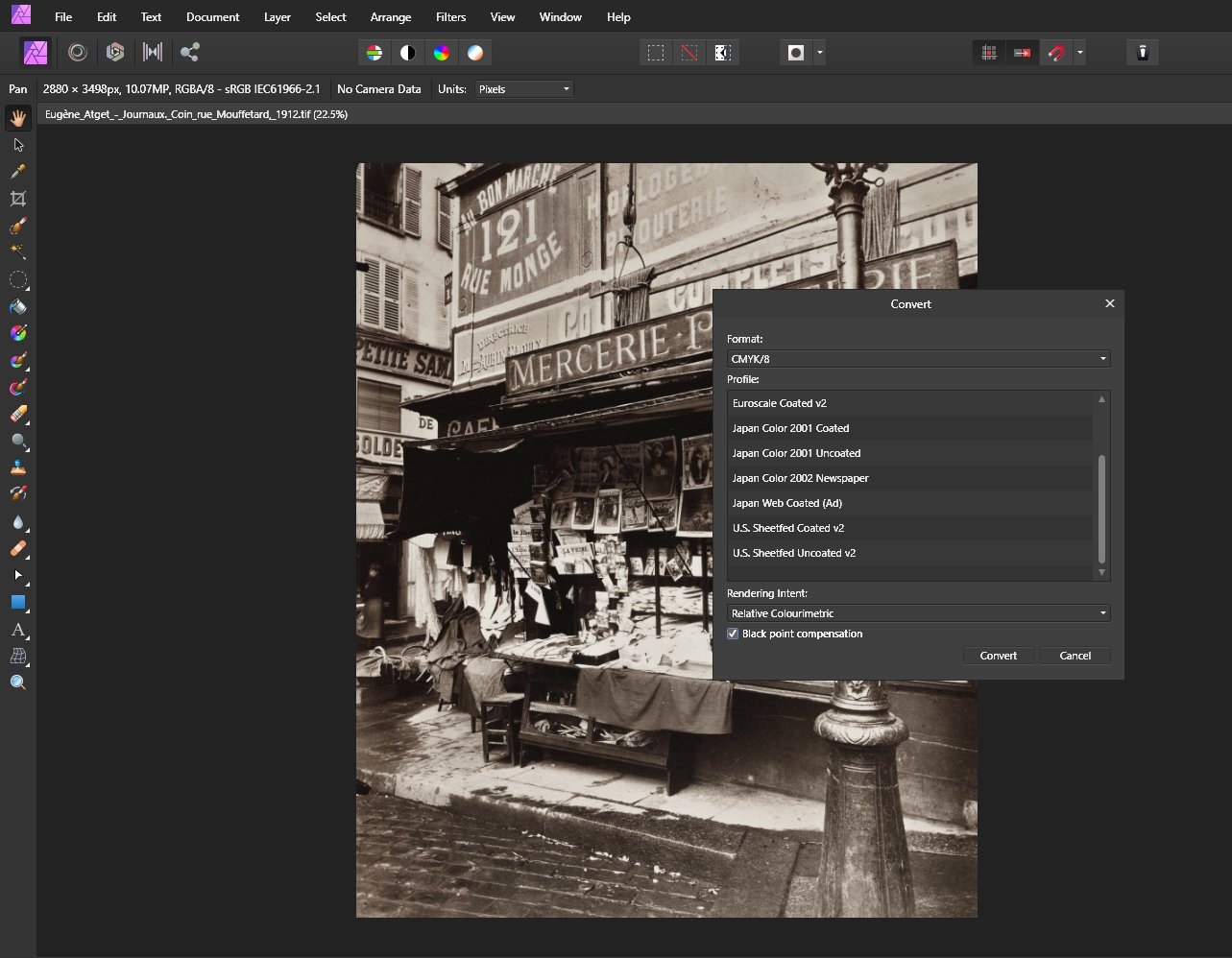The height and width of the screenshot is (958, 1232).
Task: Choose Japan Color 2002 Newspaper profile
Action: 910,478
